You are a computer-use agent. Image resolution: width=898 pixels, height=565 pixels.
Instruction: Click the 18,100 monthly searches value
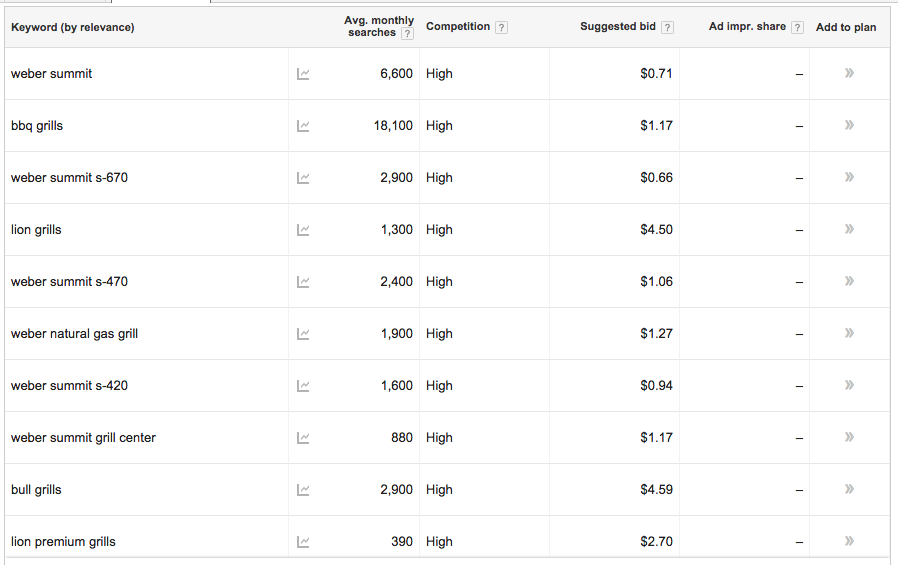(x=393, y=126)
